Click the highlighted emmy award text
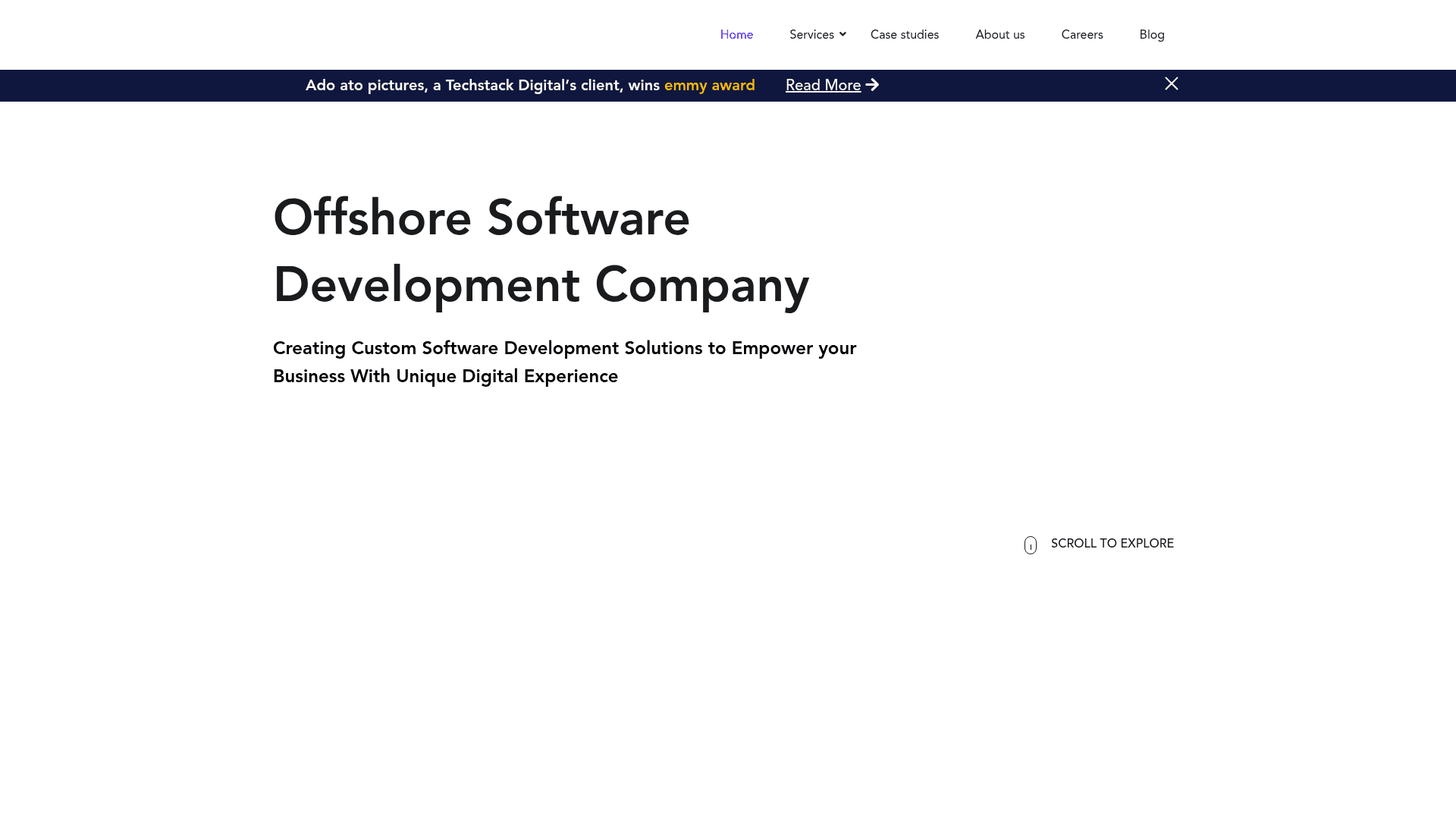The image size is (1456, 819). pos(710,85)
